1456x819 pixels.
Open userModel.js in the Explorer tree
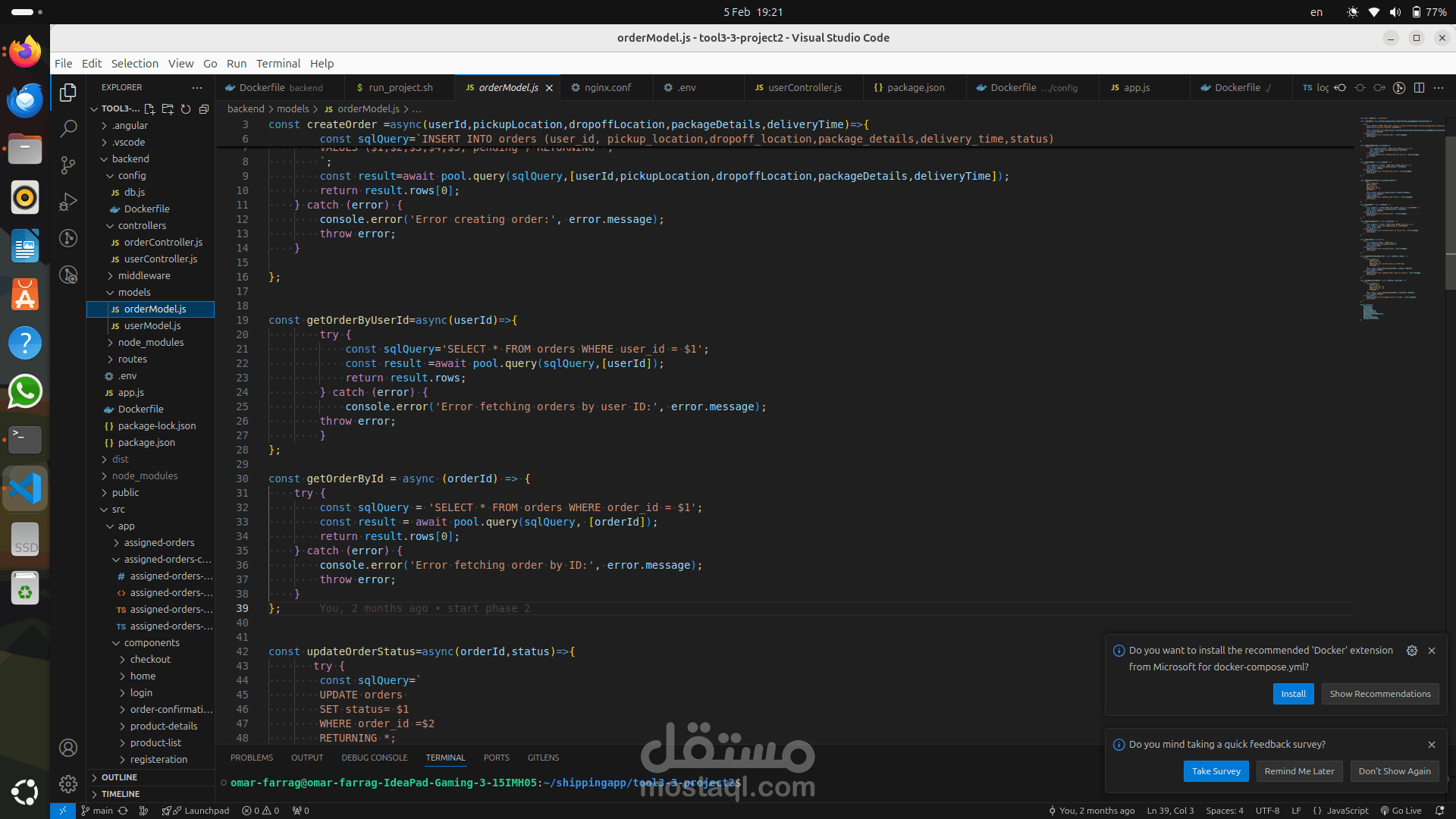[x=152, y=326]
